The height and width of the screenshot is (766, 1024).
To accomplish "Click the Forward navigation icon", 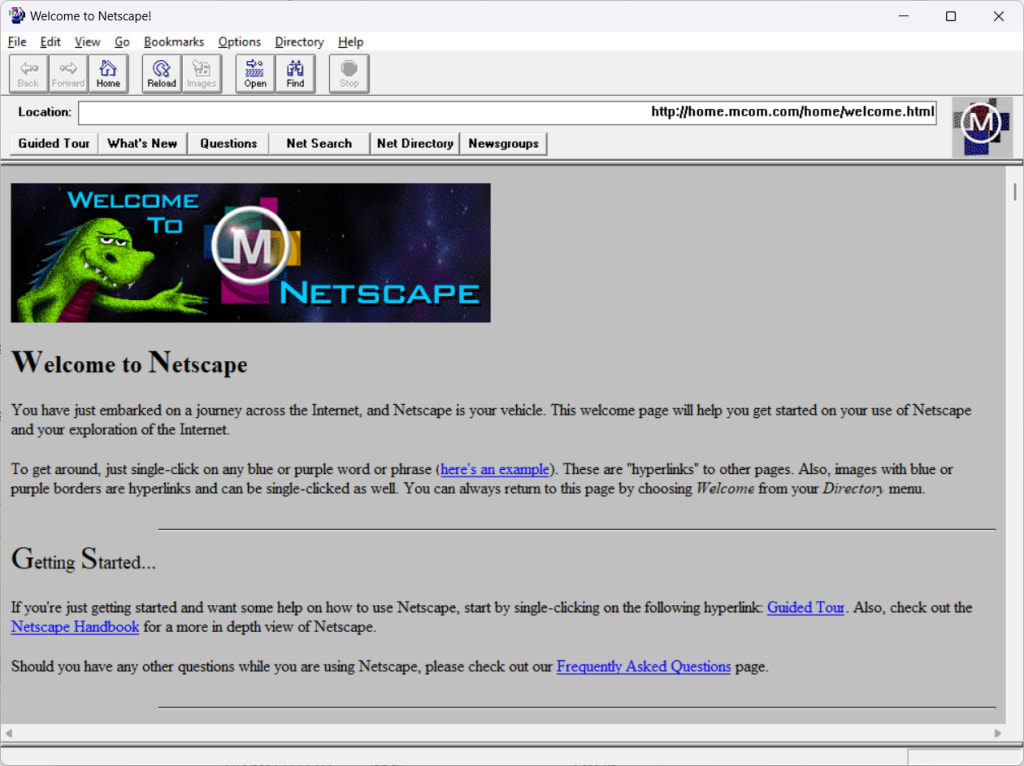I will [x=67, y=73].
